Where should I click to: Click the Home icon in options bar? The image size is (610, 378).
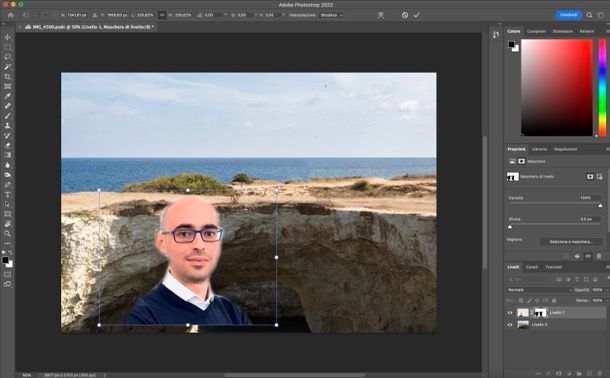click(11, 15)
